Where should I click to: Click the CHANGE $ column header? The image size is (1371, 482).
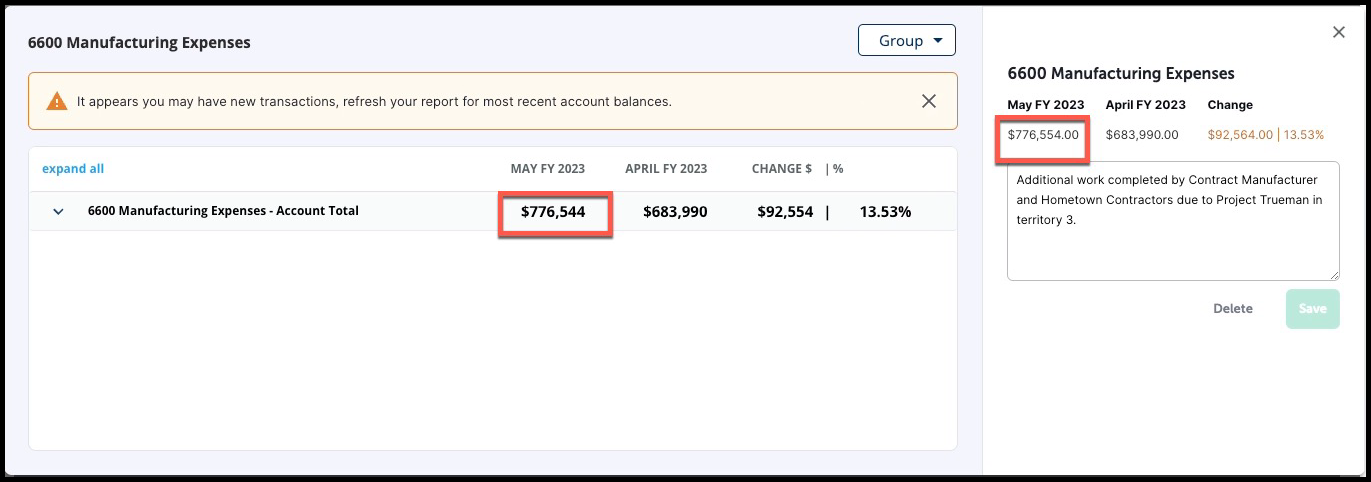782,169
